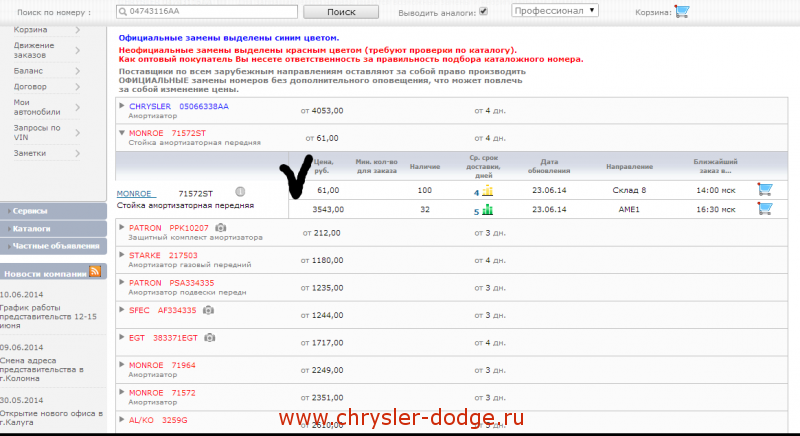800x436 pixels.
Task: Expand the STARKE 217503 row
Action: pos(121,254)
